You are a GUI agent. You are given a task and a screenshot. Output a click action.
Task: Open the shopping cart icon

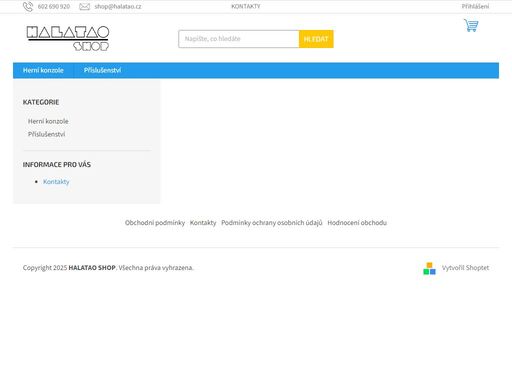pyautogui.click(x=471, y=25)
